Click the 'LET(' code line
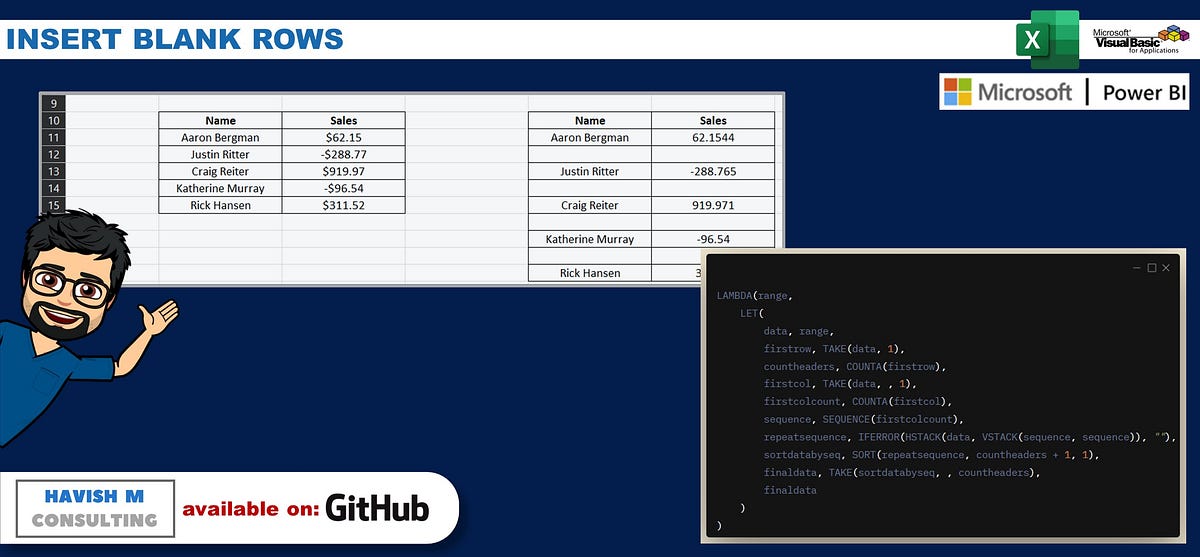Image resolution: width=1200 pixels, height=557 pixels. click(752, 313)
